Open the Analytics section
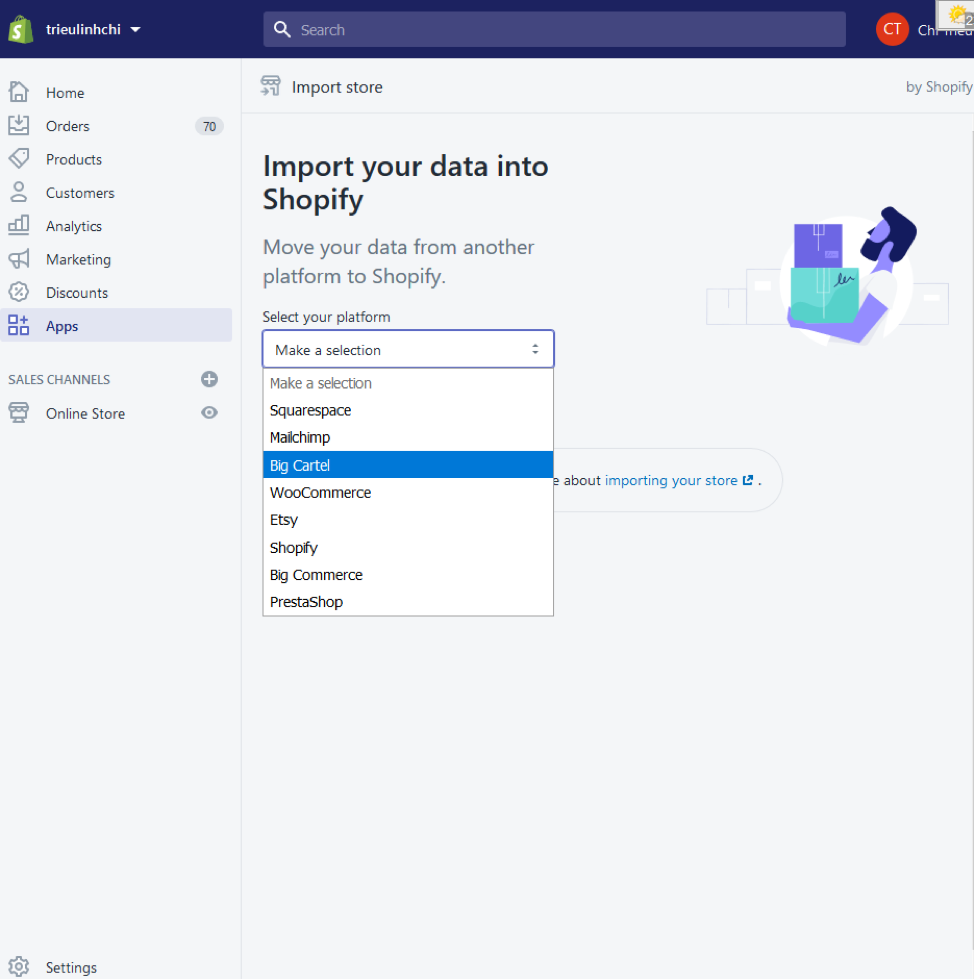Screen dimensions: 974x979 point(74,226)
